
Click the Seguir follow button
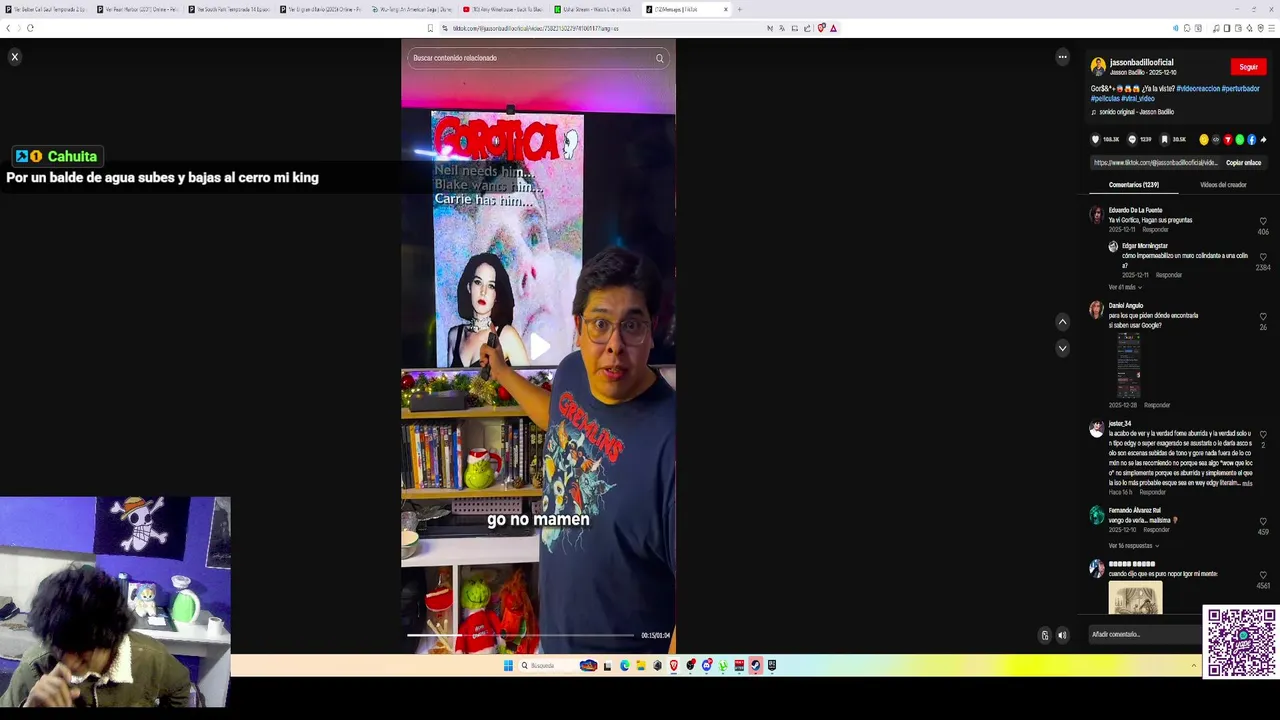[1248, 67]
